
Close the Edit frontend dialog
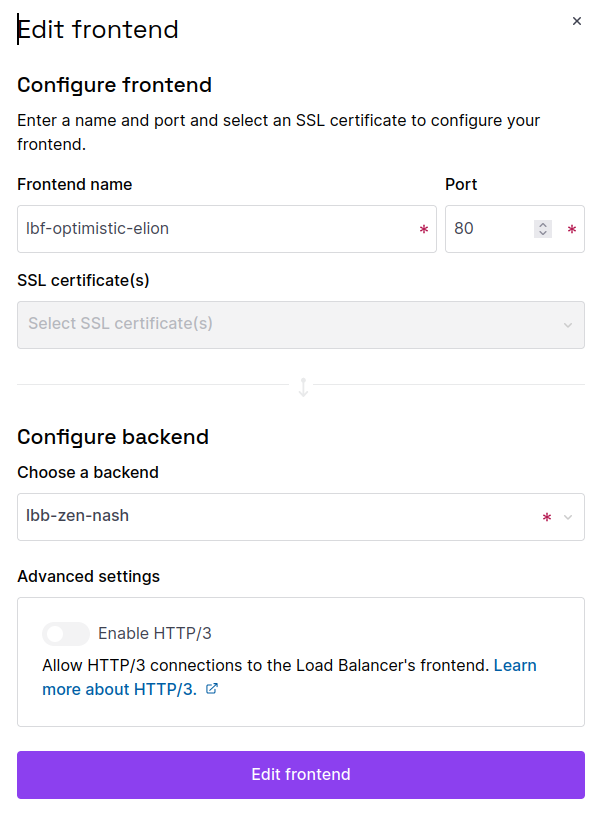(576, 21)
